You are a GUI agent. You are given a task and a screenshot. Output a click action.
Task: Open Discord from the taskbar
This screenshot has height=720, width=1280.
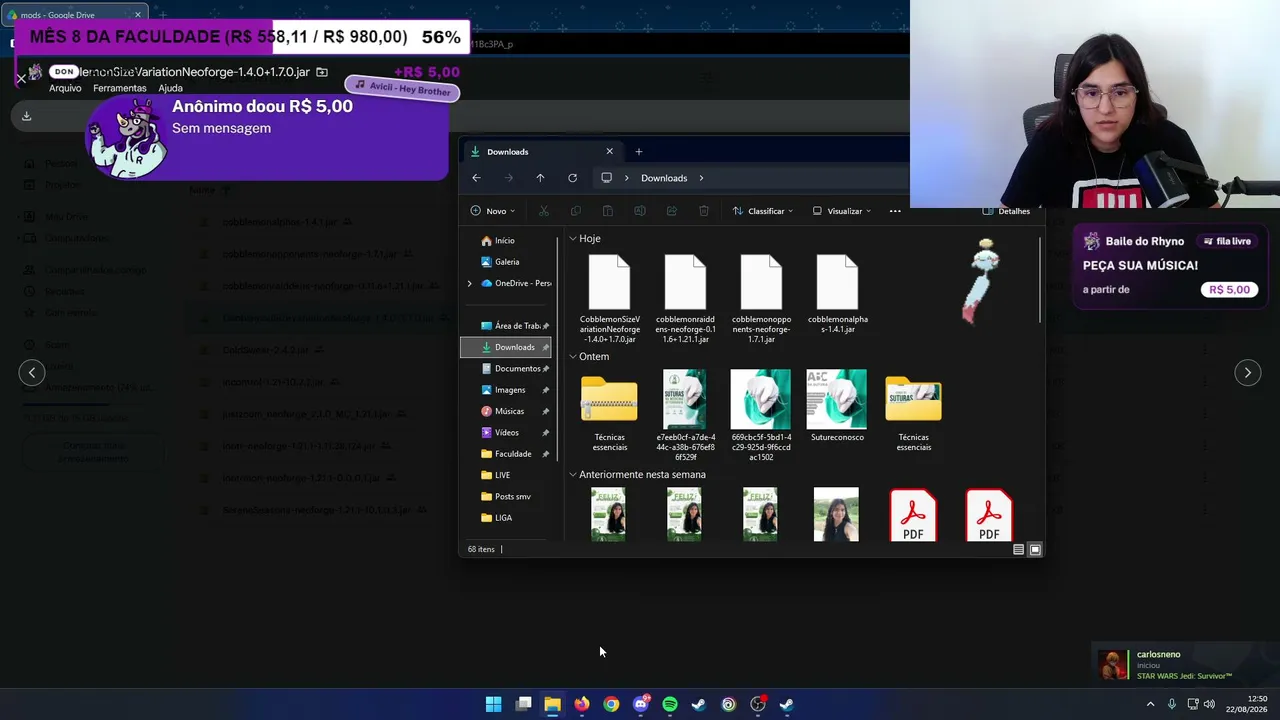click(641, 704)
